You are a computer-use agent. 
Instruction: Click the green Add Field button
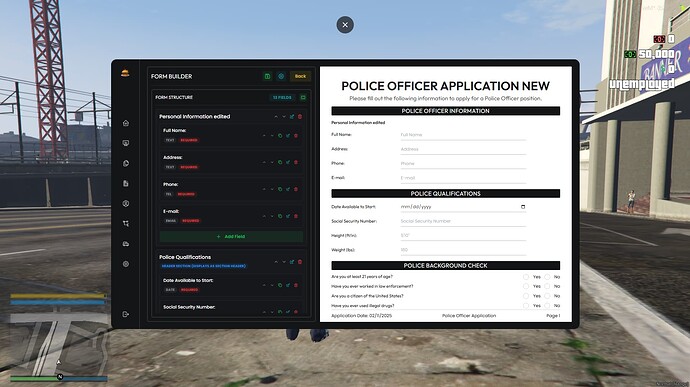pos(231,236)
